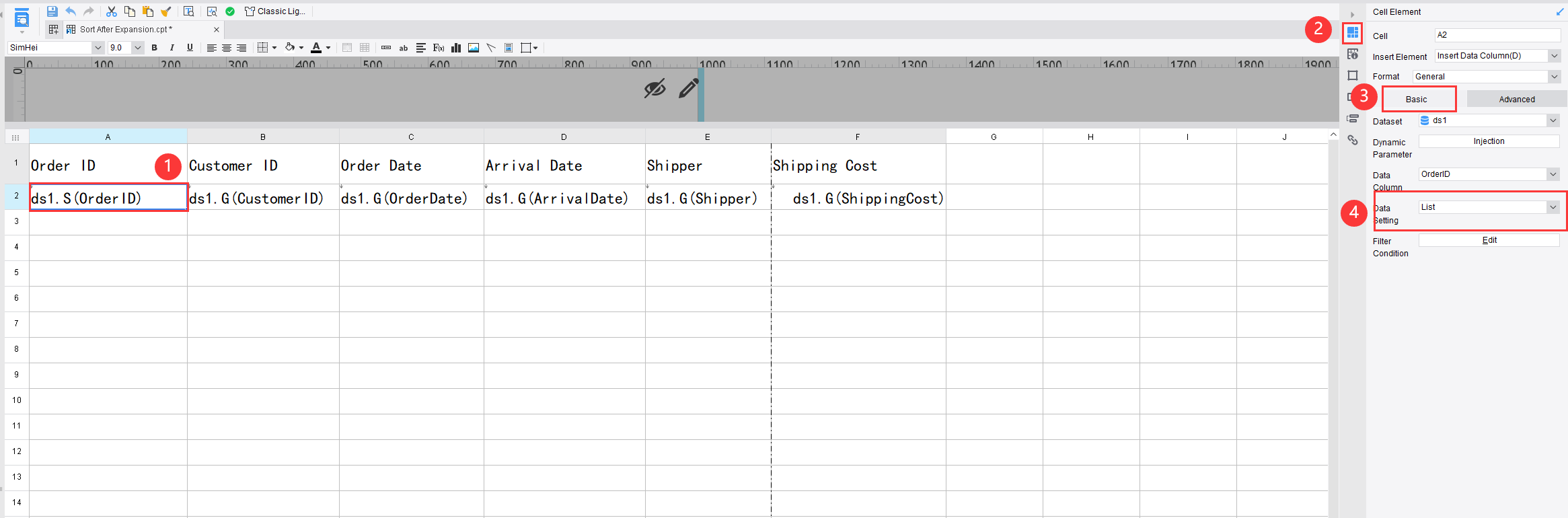Click the Classic Light theme button
1568x518 pixels.
click(274, 11)
